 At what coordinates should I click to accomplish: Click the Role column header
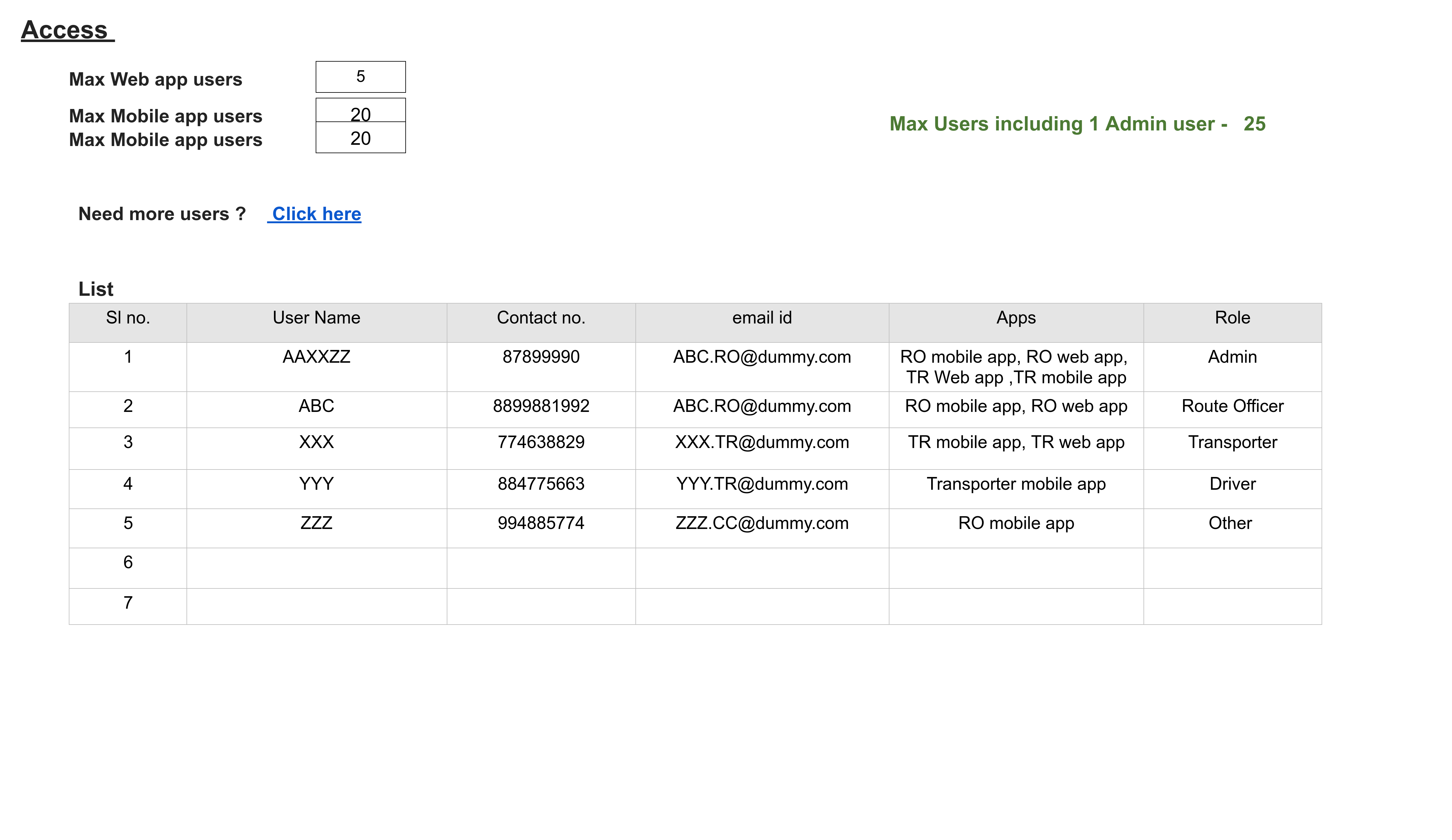[1232, 318]
